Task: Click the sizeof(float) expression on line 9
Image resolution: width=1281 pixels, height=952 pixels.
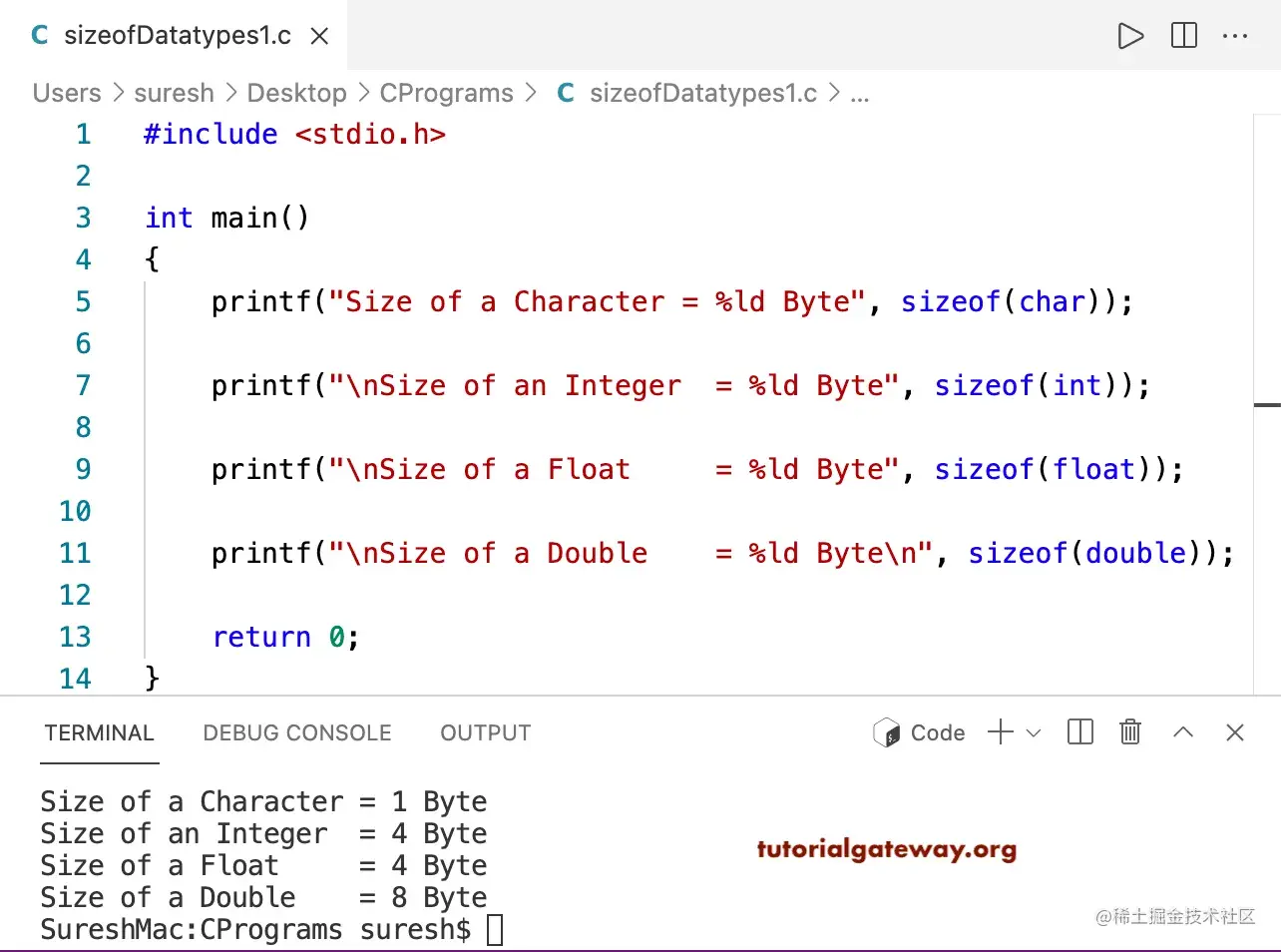Action: pyautogui.click(x=1050, y=469)
